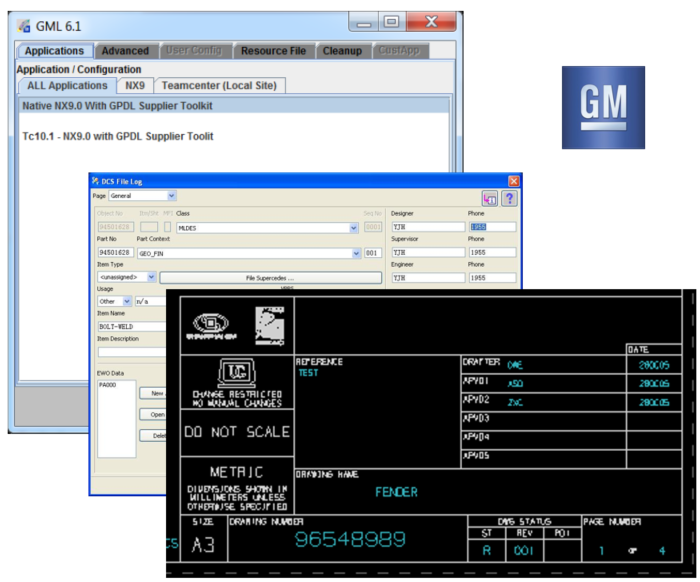This screenshot has height=582, width=700.
Task: Open the Resource File tab
Action: (x=273, y=51)
